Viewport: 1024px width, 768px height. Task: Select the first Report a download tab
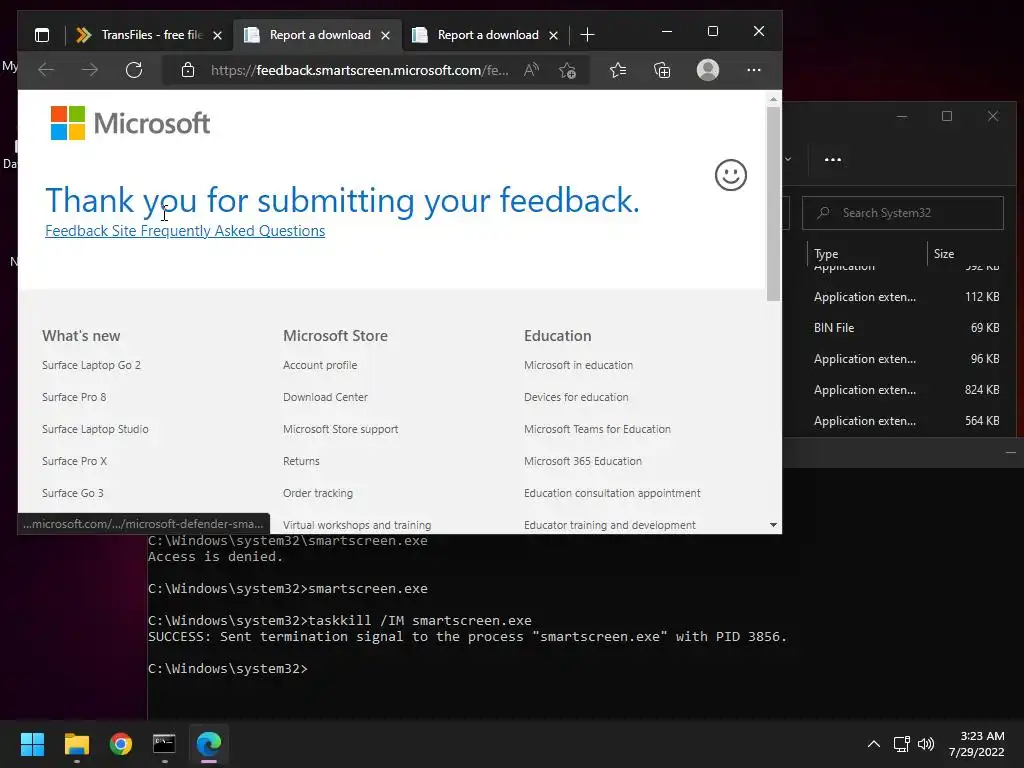(317, 35)
